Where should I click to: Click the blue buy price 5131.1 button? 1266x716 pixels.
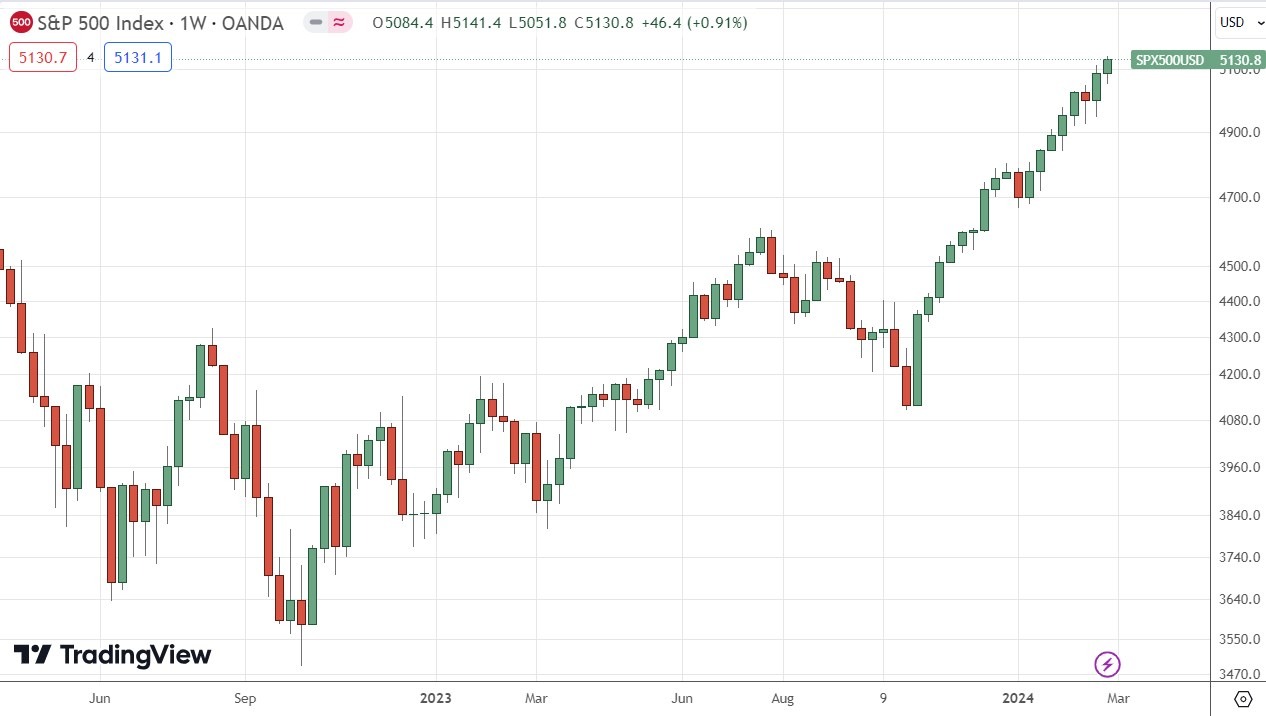click(138, 58)
